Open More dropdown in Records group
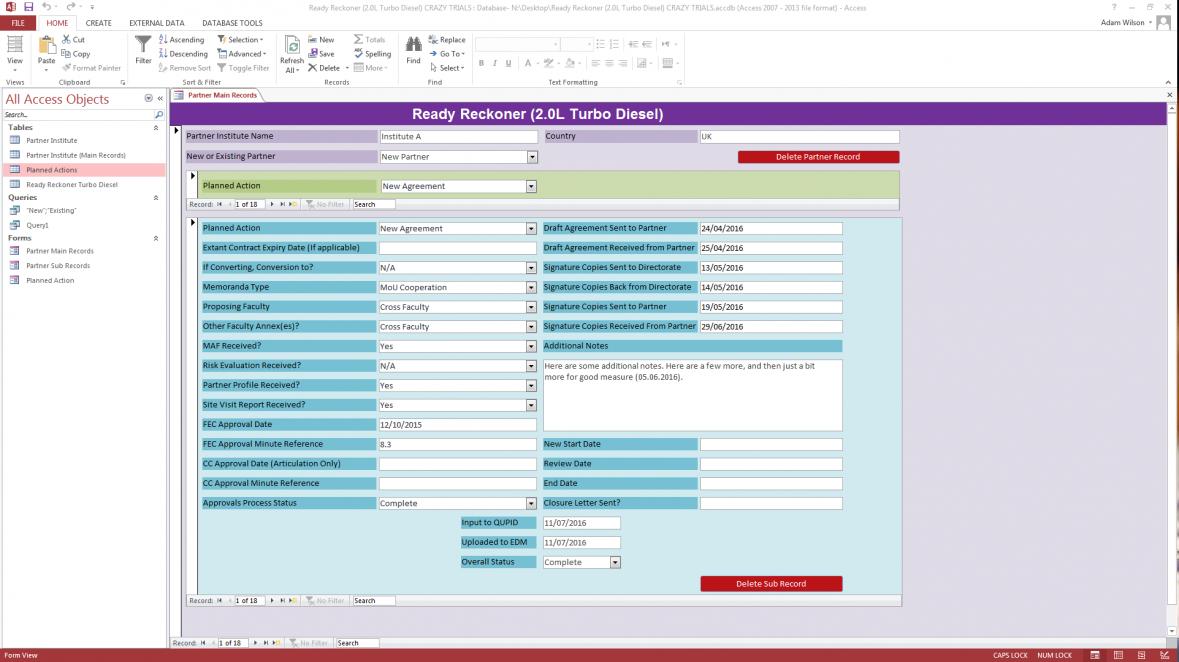Image resolution: width=1179 pixels, height=662 pixels. pos(371,68)
